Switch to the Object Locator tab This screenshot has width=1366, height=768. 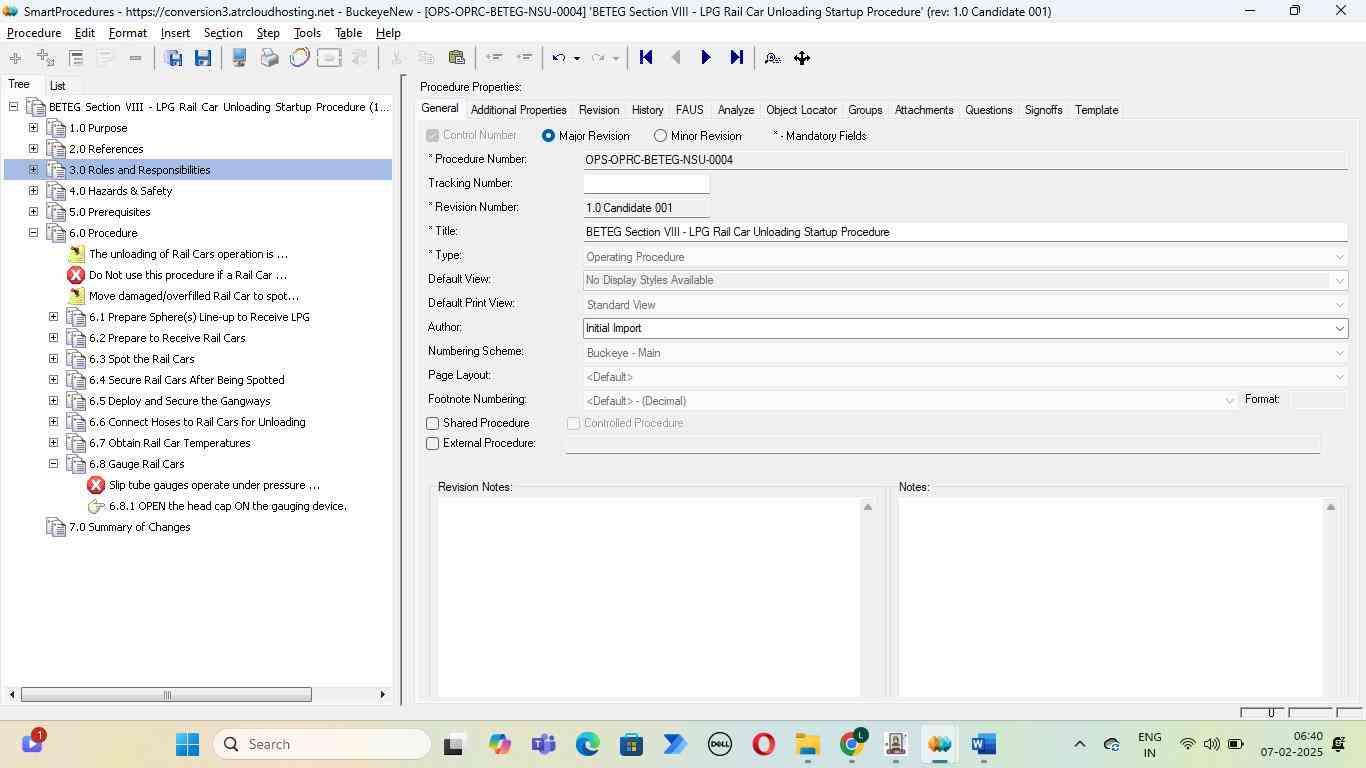(x=801, y=110)
